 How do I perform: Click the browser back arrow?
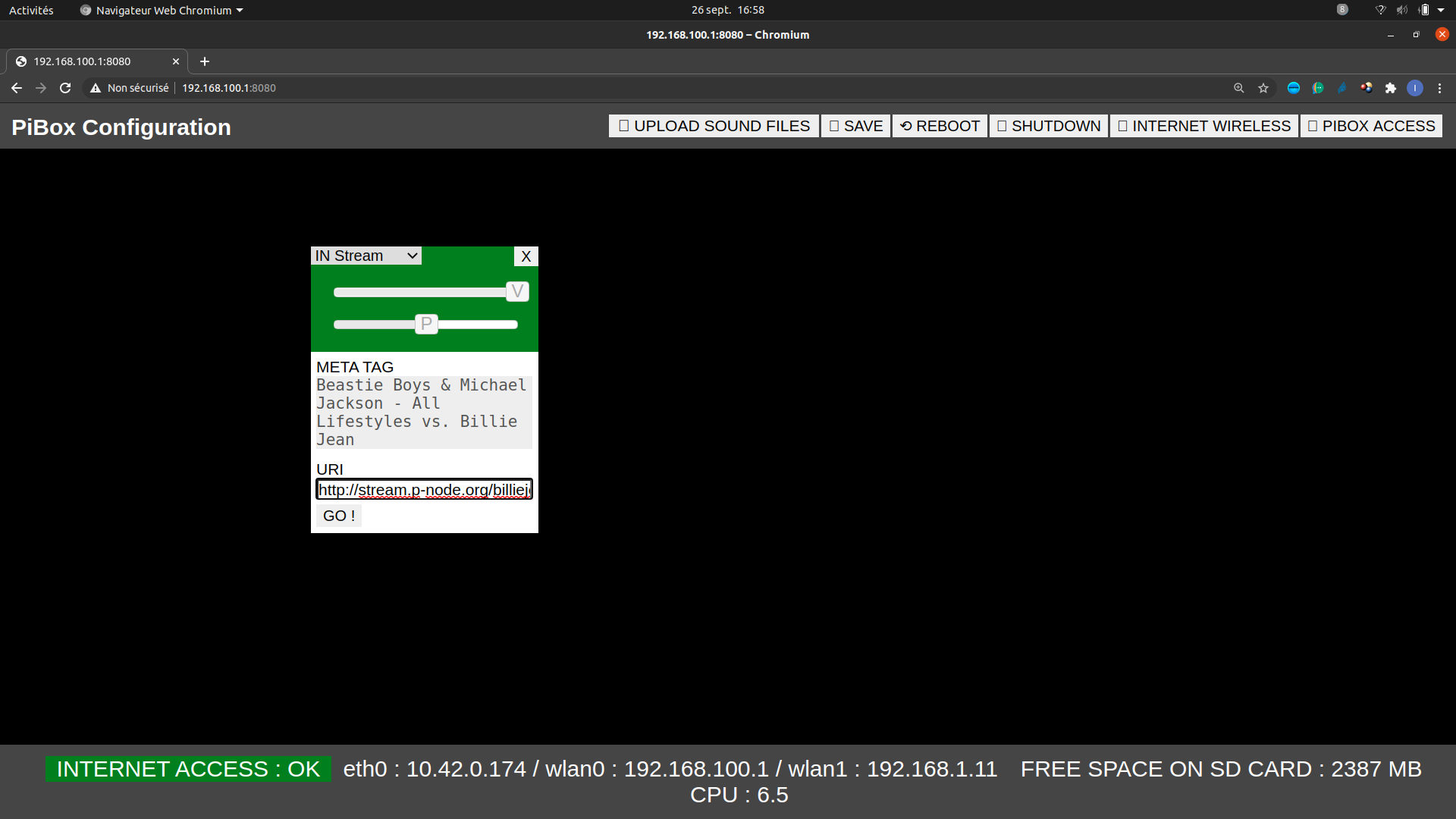click(17, 88)
